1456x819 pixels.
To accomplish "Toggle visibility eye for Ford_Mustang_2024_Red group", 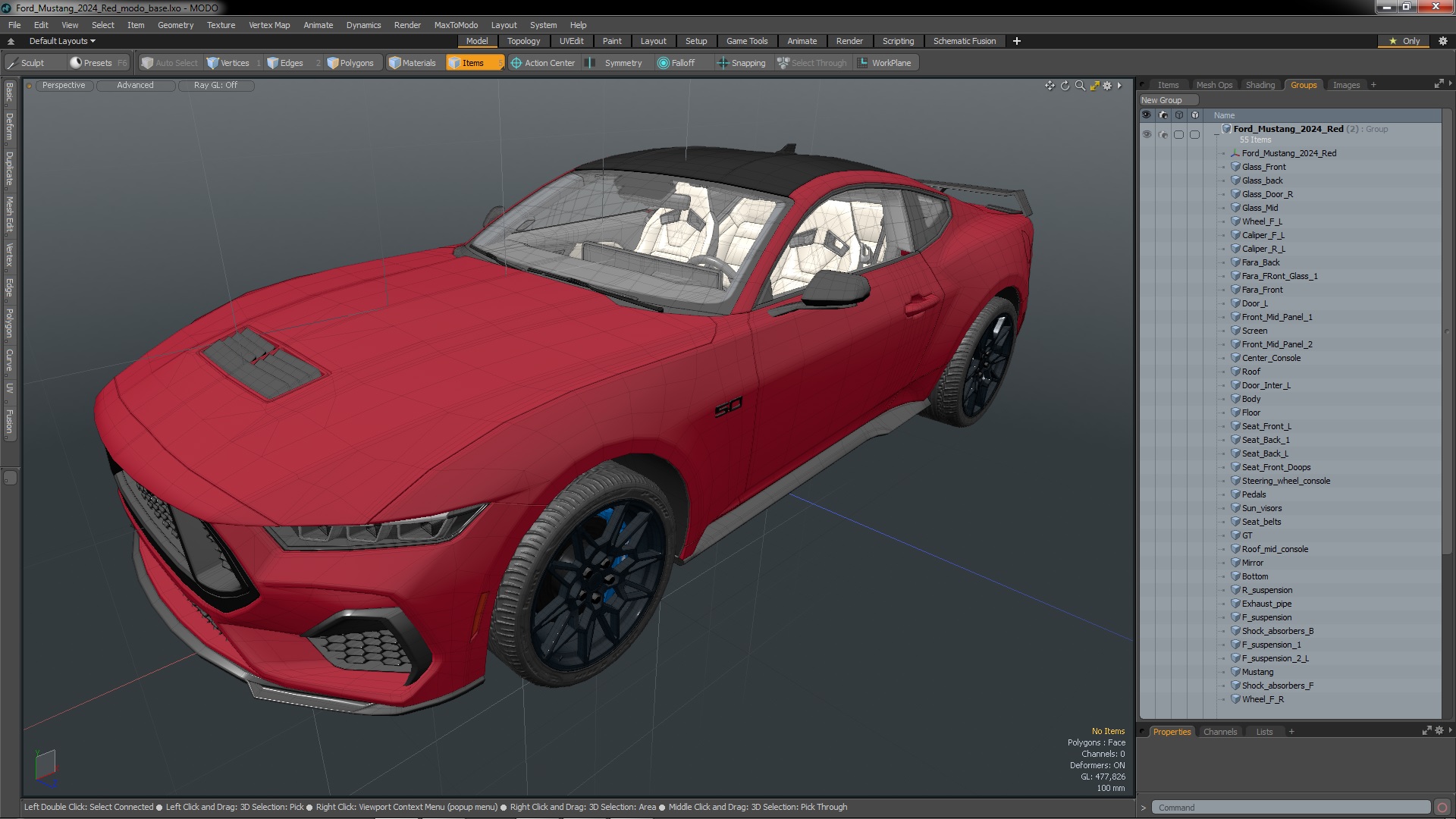I will [x=1146, y=134].
